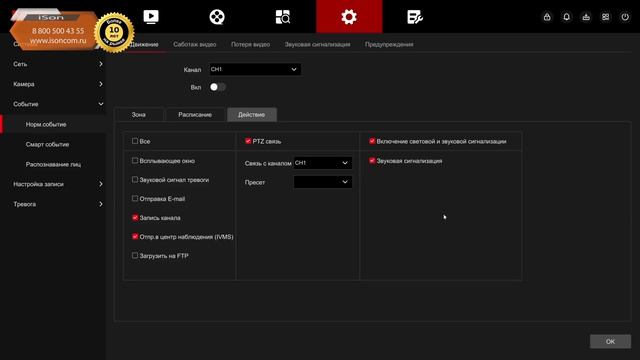This screenshot has height=360, width=640.
Task: Switch to the Предупреждения tab
Action: 389,44
